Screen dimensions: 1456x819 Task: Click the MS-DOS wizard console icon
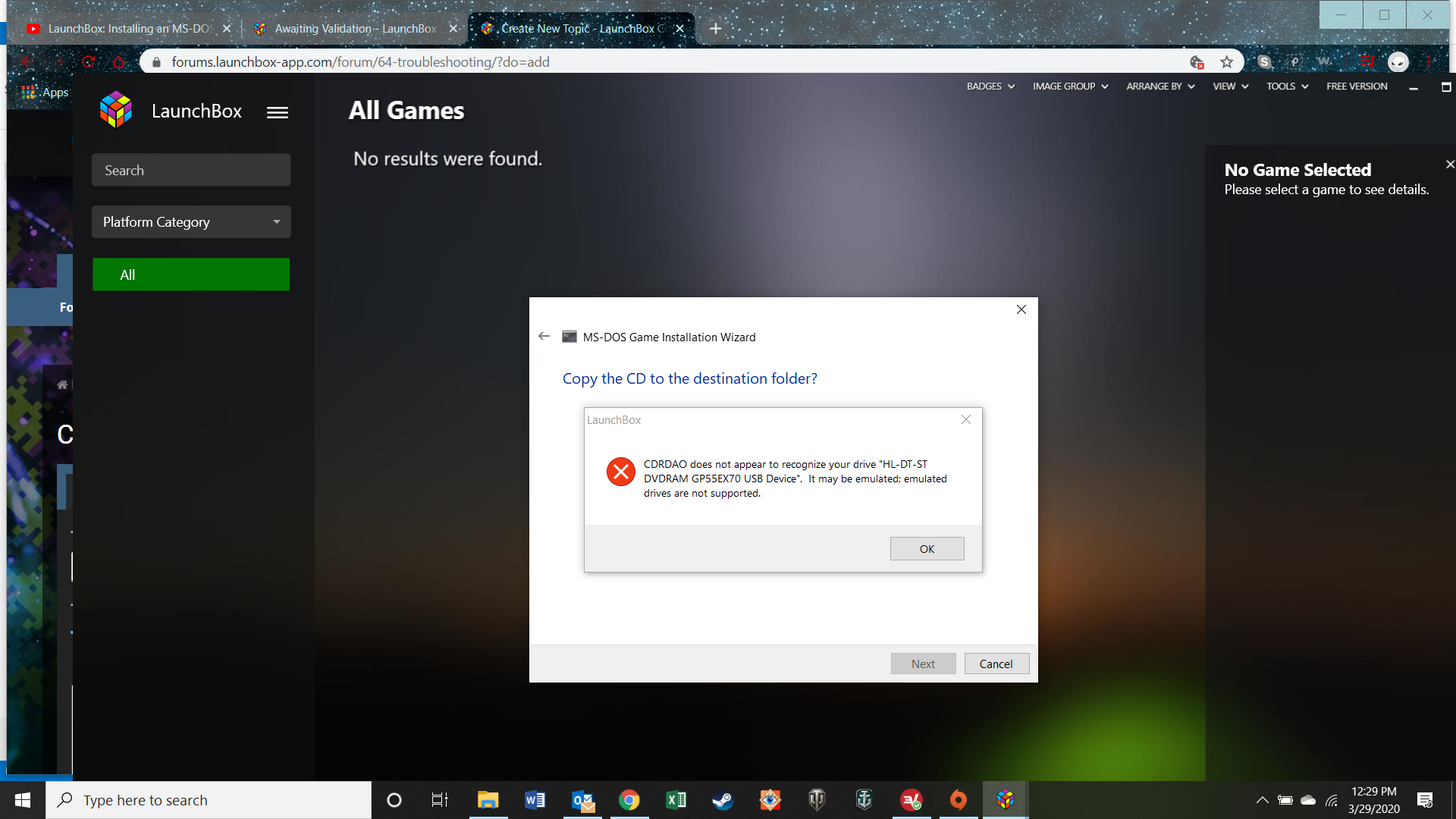(x=569, y=337)
